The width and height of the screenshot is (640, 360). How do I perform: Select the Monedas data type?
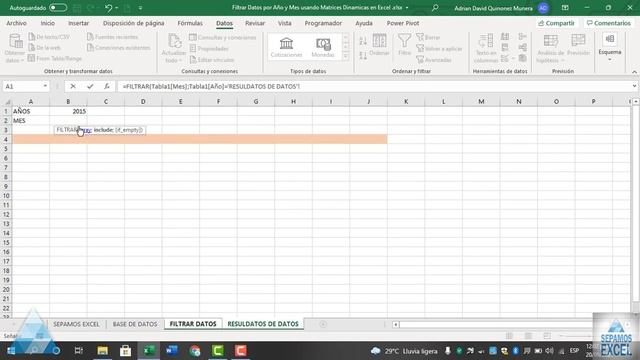click(x=323, y=47)
